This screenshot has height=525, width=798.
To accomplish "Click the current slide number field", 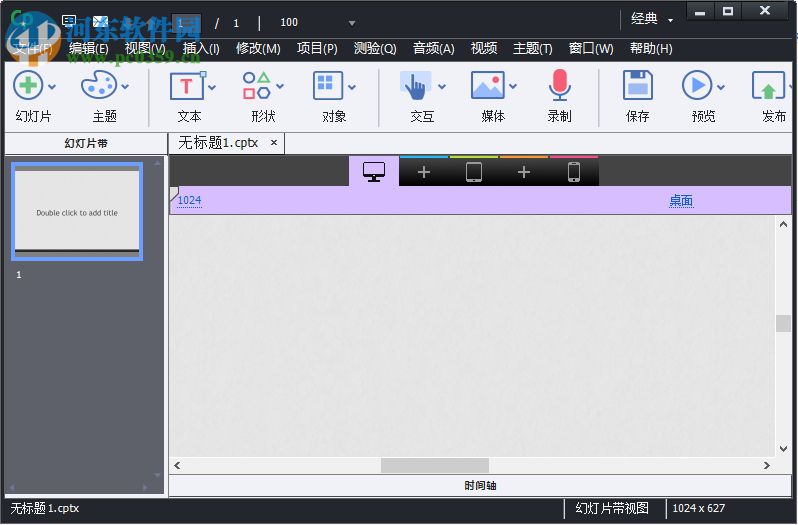I will tap(185, 23).
